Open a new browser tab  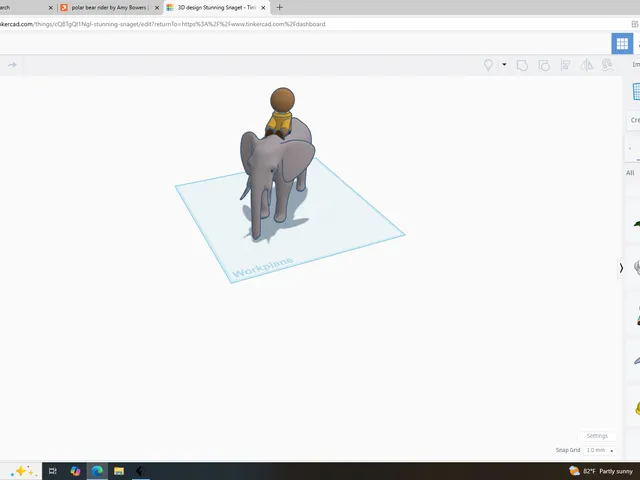click(x=280, y=7)
